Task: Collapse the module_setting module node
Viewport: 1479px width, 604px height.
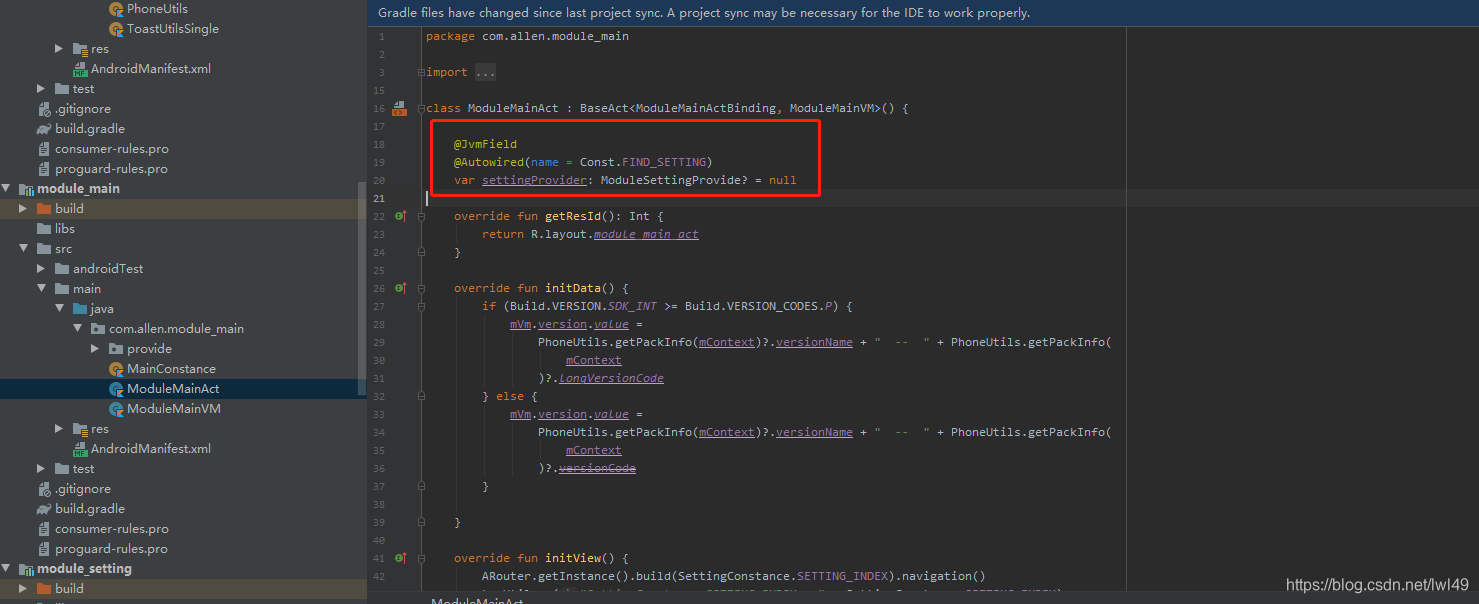Action: [x=6, y=569]
